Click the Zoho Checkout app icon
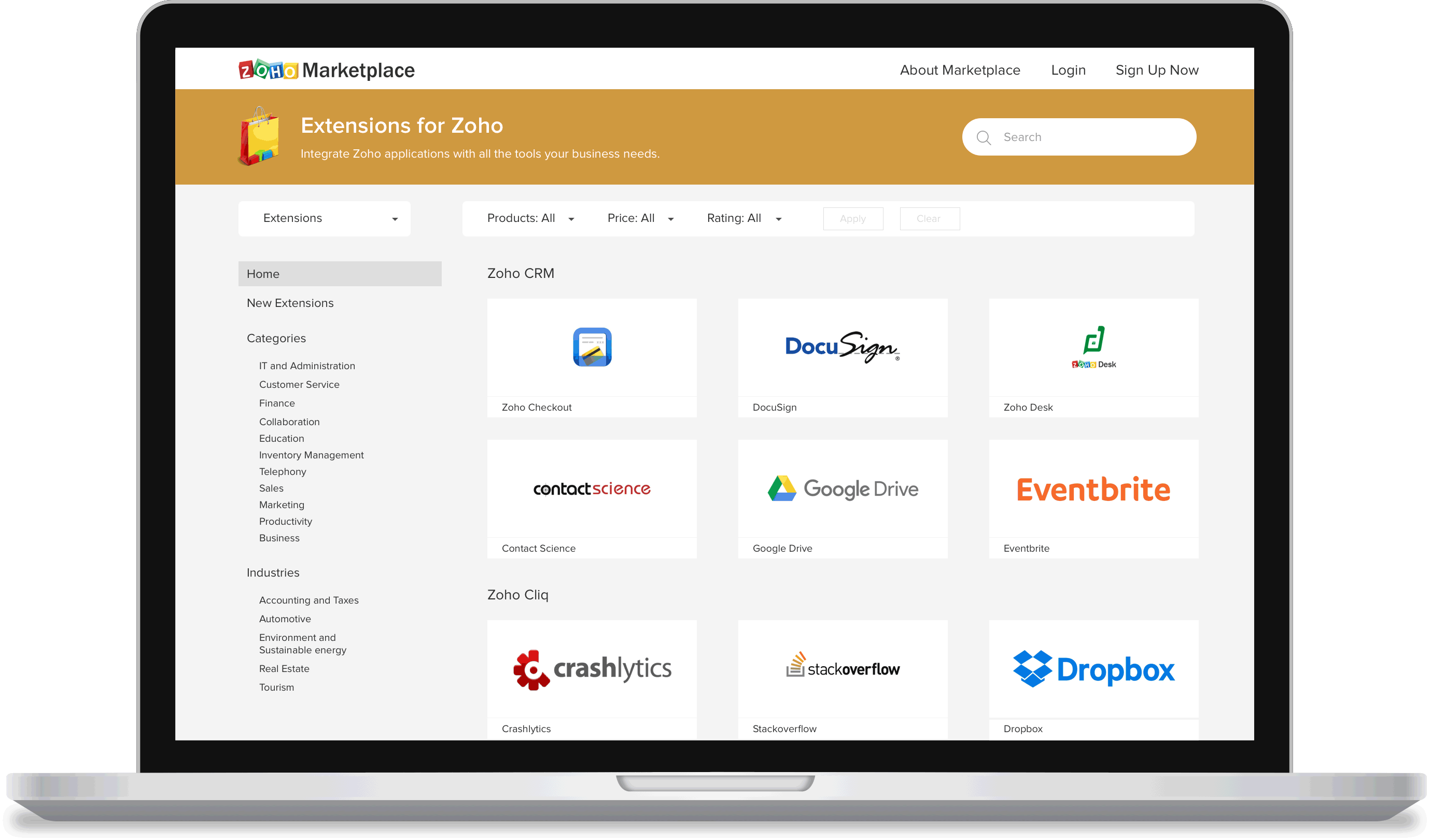Image resolution: width=1431 pixels, height=840 pixels. pos(592,346)
